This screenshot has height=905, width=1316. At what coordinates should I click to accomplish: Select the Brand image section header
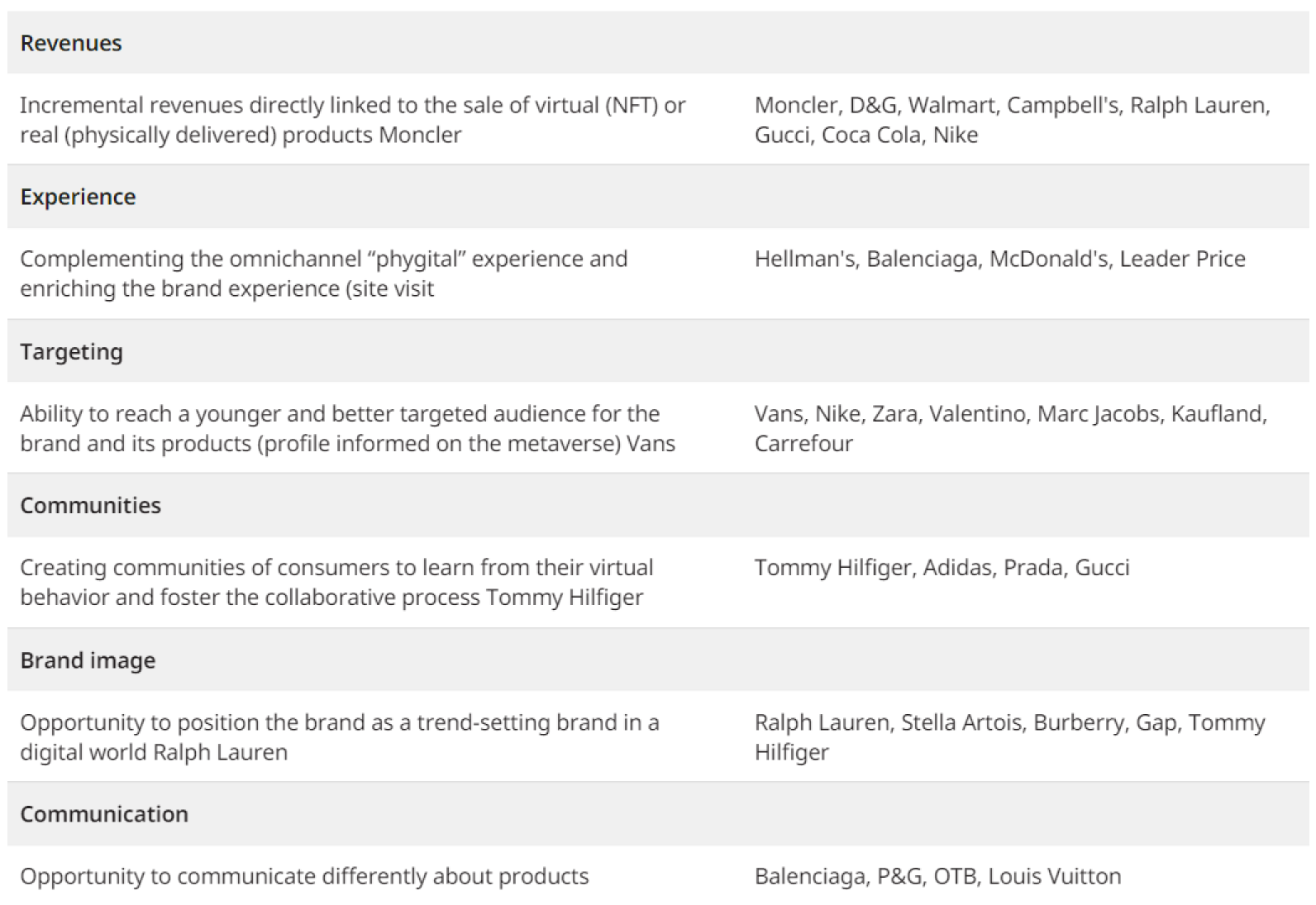pyautogui.click(x=88, y=660)
